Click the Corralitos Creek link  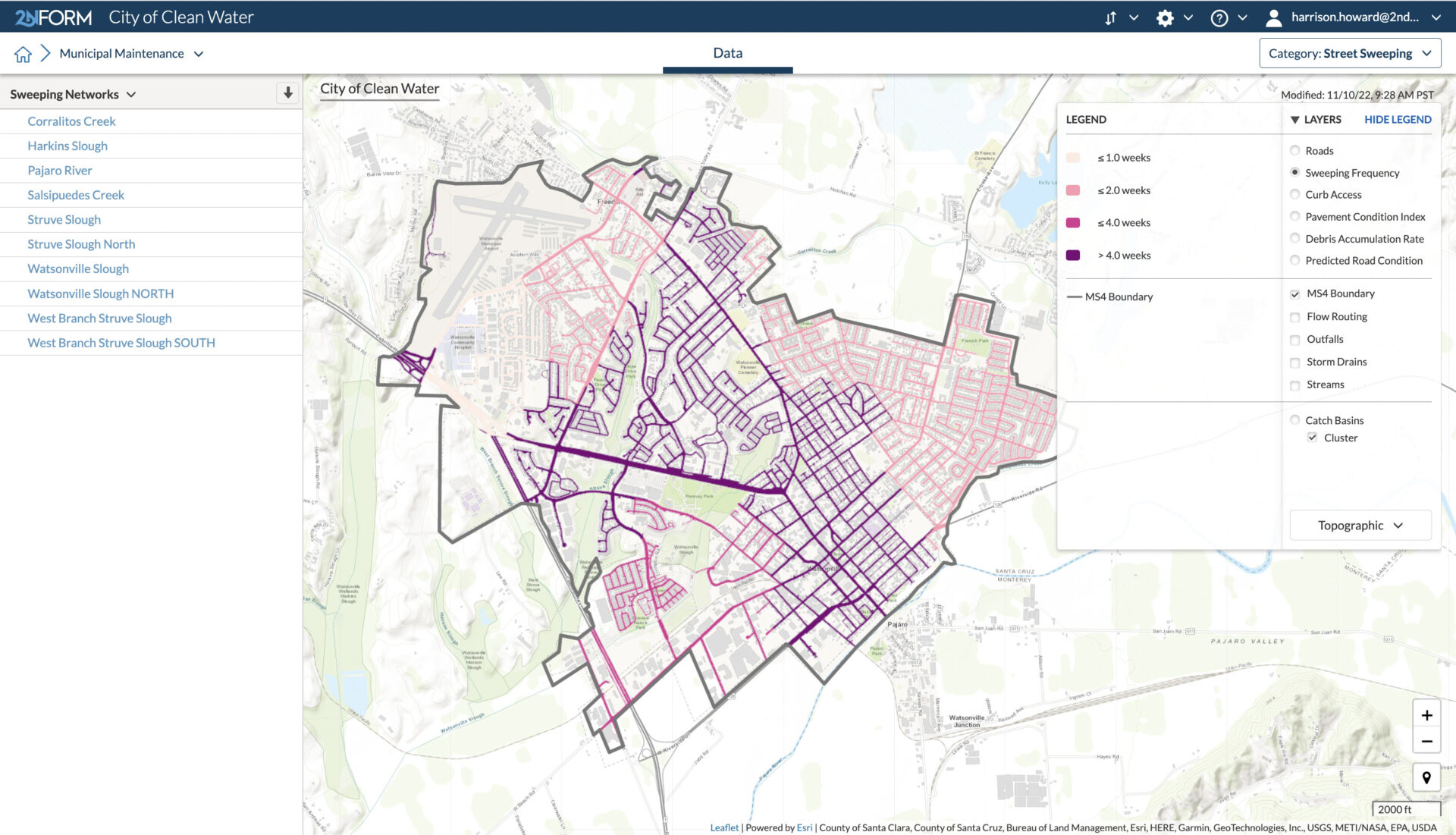[72, 120]
